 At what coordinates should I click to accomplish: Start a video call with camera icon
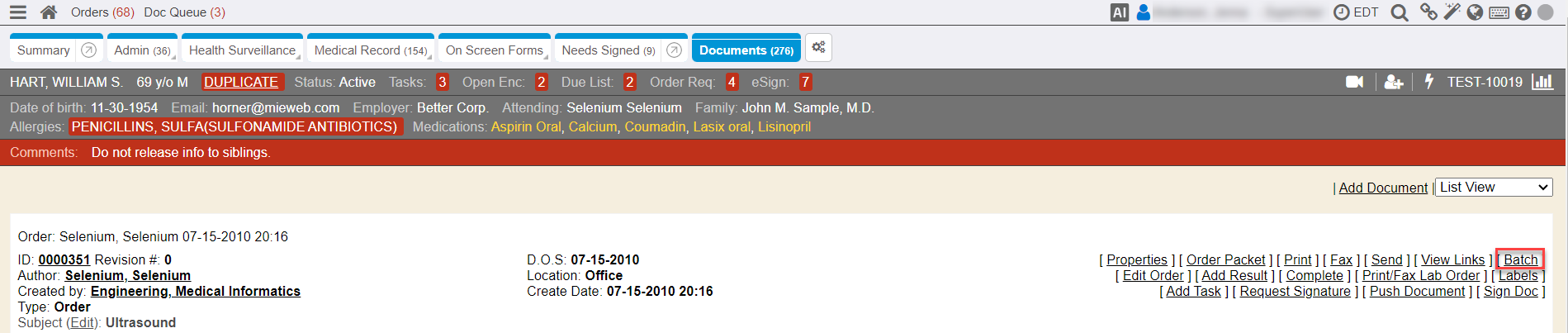coord(1355,82)
